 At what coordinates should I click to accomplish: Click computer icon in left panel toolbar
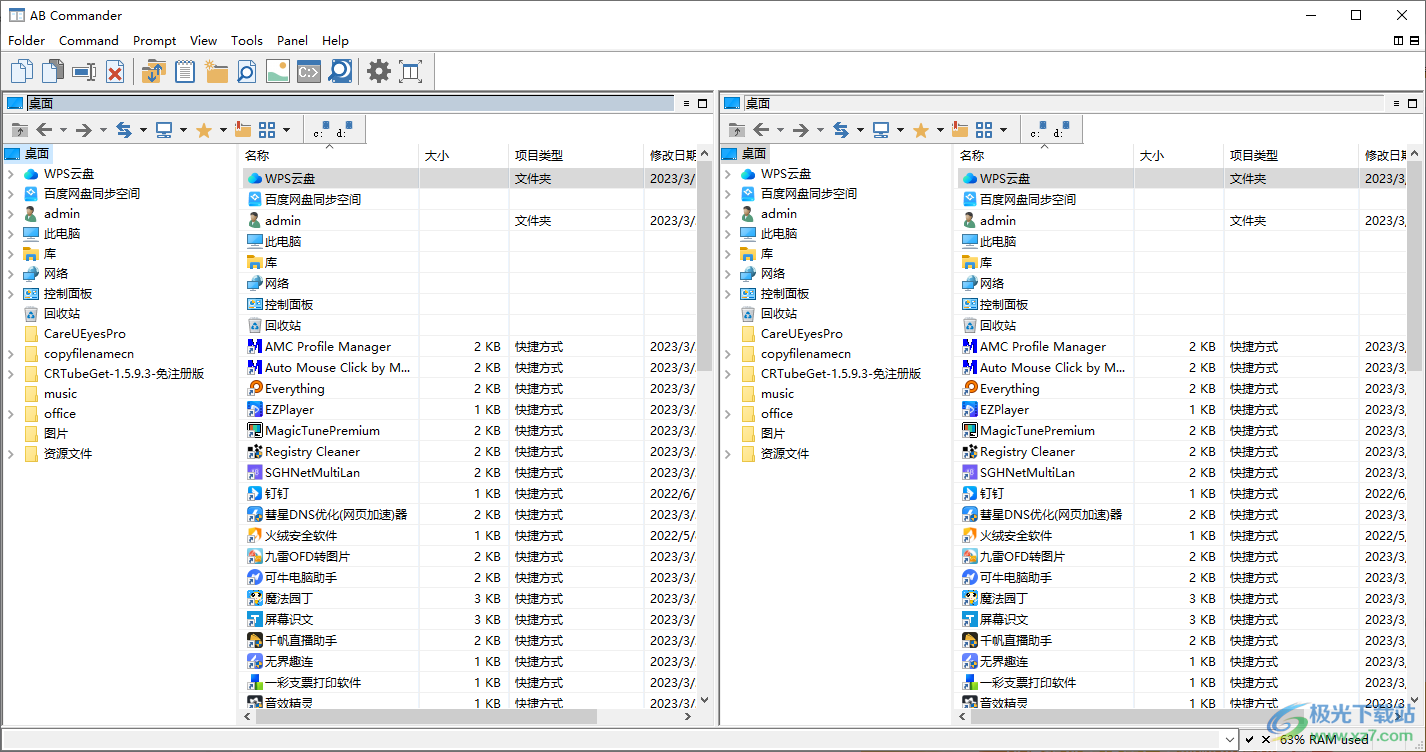pyautogui.click(x=164, y=130)
